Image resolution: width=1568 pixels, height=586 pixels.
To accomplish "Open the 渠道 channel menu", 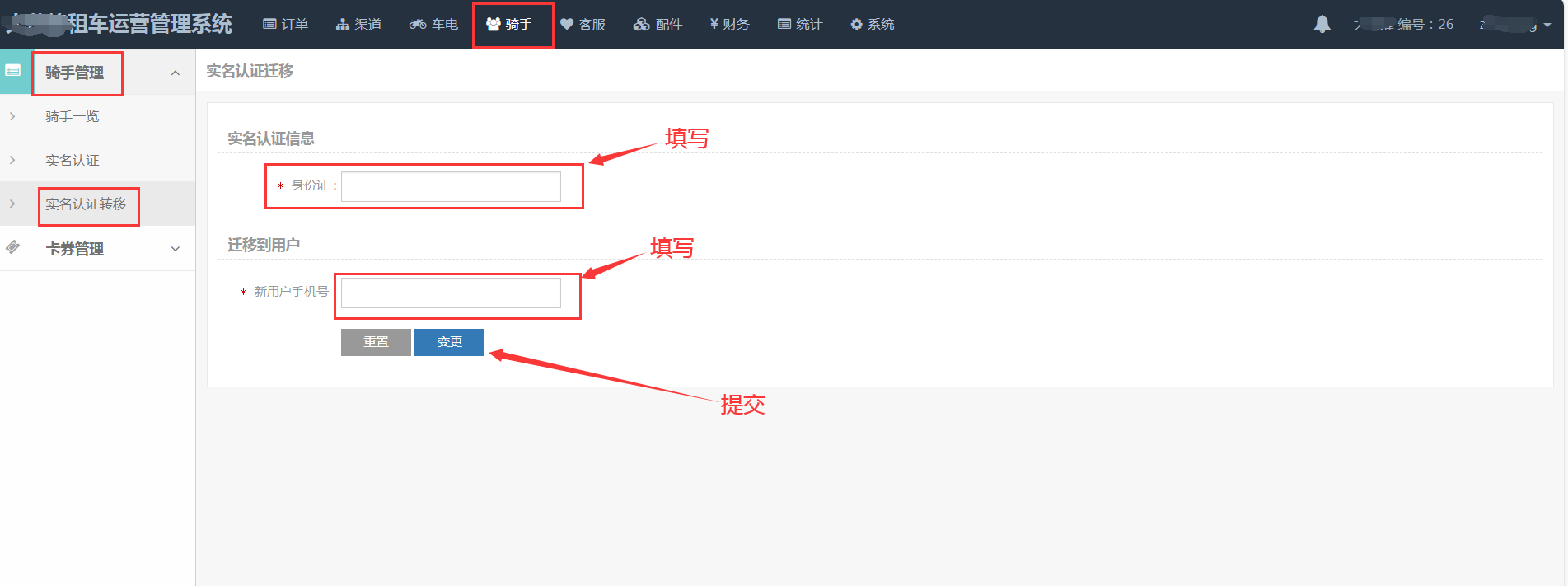I will [x=358, y=25].
